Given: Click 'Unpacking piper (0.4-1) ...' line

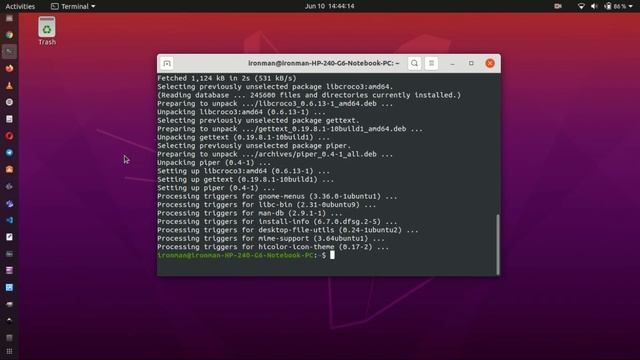Looking at the screenshot, I should (x=214, y=162).
